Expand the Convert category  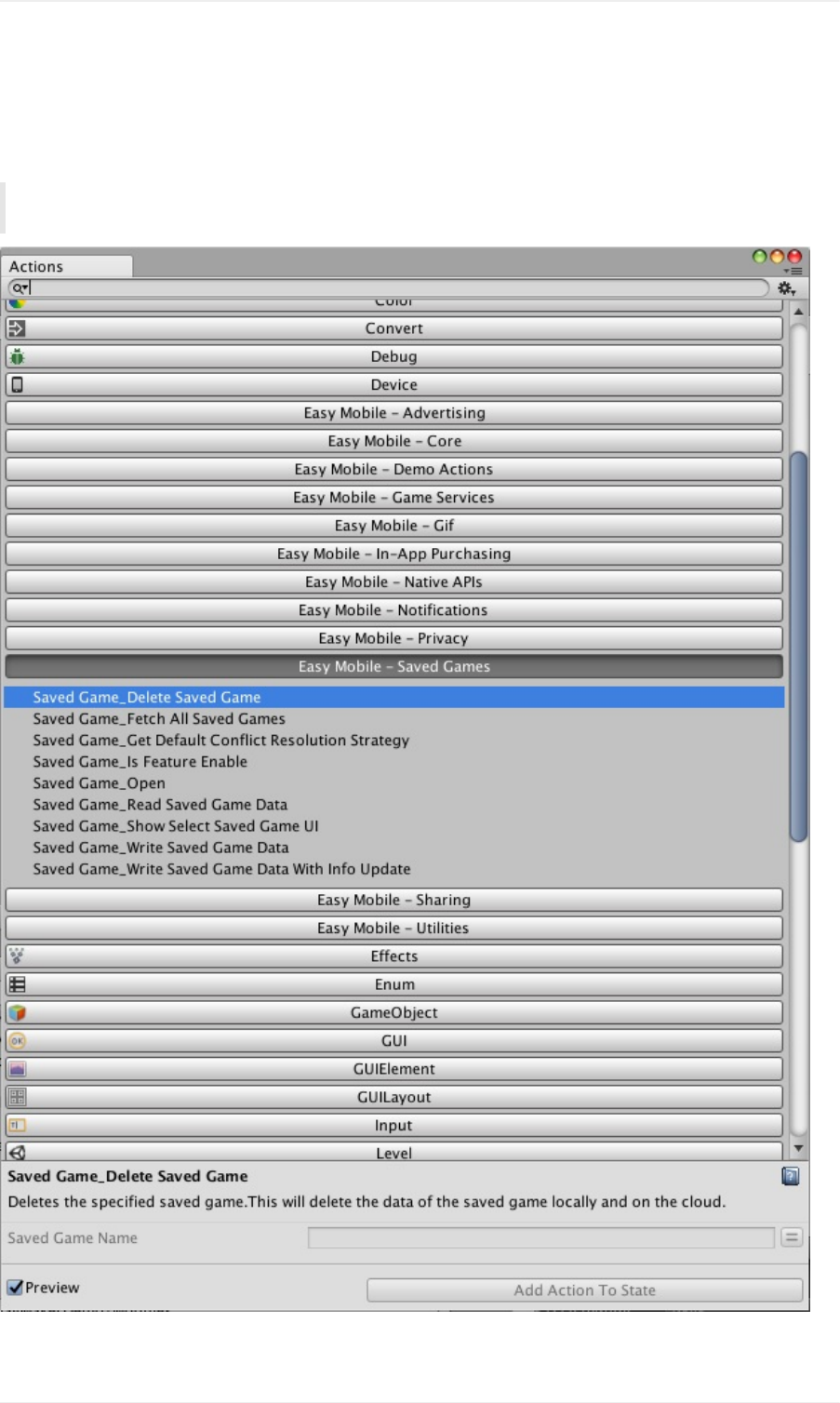pos(393,328)
